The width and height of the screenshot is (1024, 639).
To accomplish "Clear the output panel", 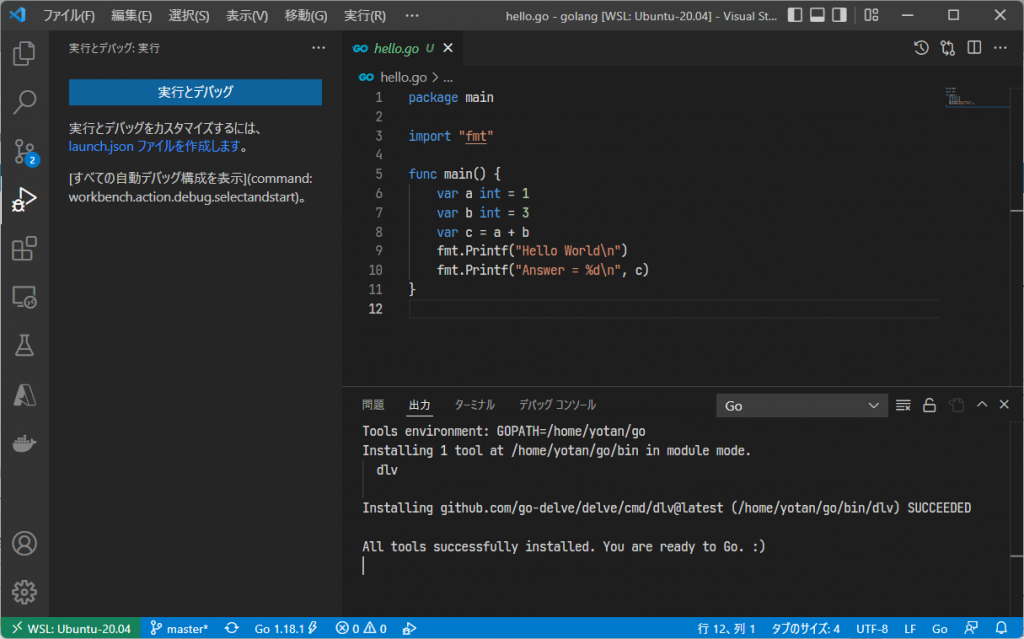I will [x=903, y=406].
